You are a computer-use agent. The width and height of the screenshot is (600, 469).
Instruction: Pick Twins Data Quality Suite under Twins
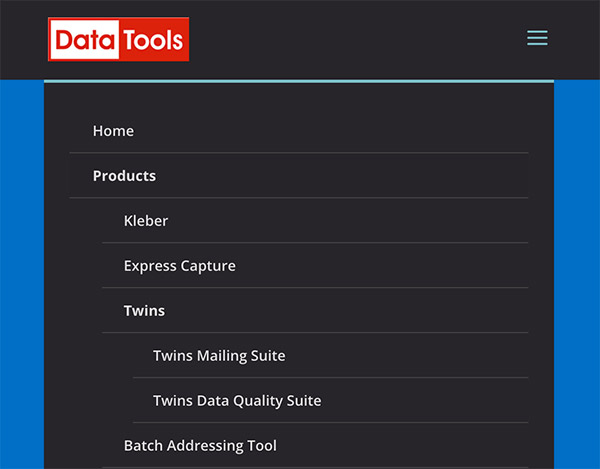click(237, 401)
